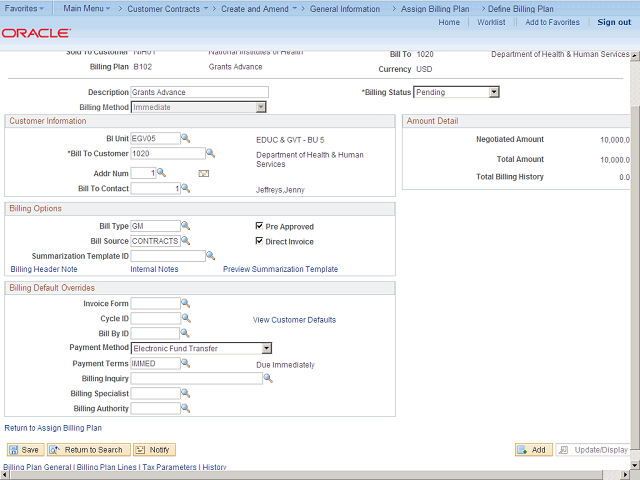The height and width of the screenshot is (480, 640).
Task: Open the Main Menu navigation item
Action: coord(87,8)
